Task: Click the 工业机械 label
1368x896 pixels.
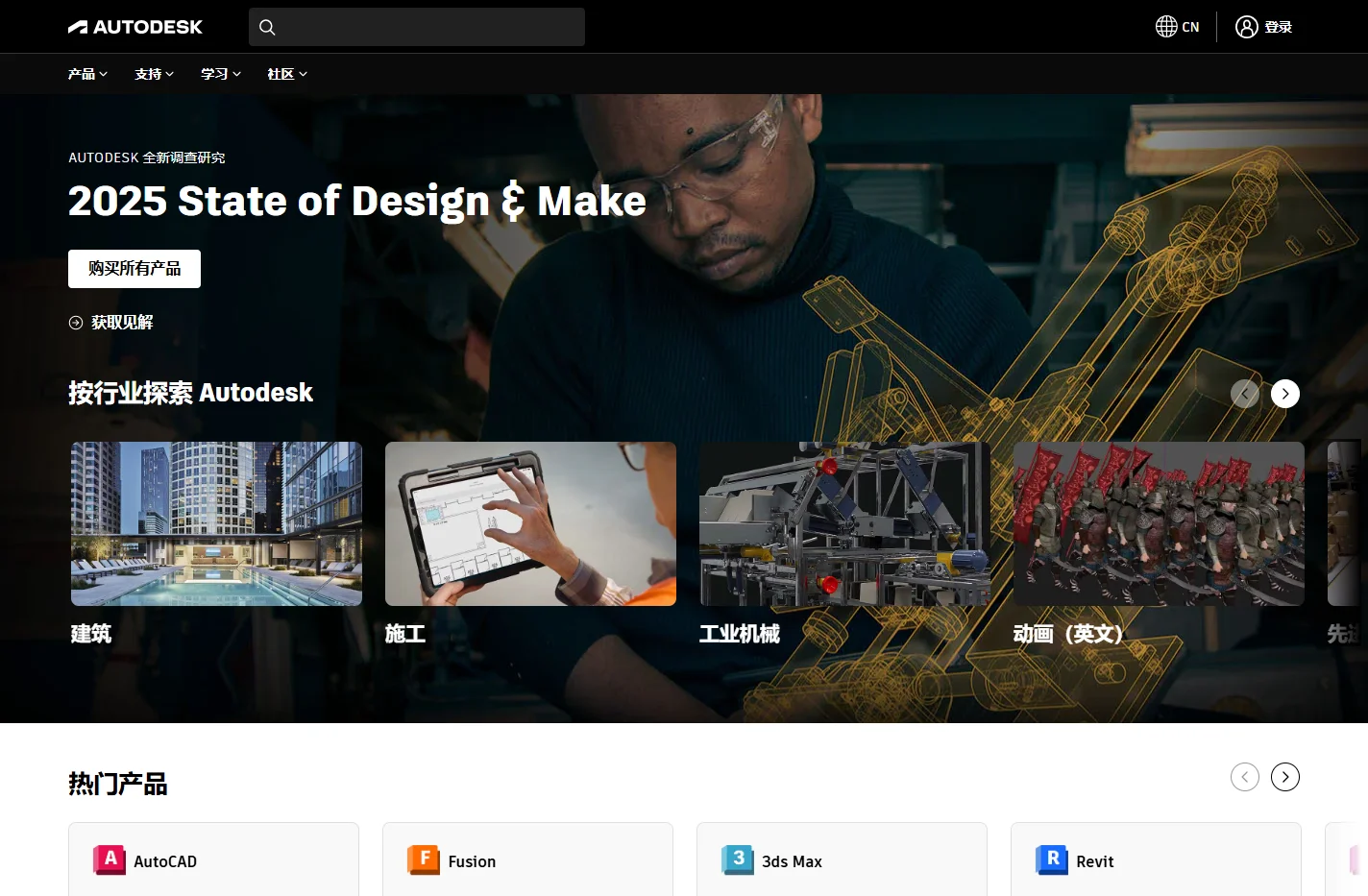Action: [740, 634]
